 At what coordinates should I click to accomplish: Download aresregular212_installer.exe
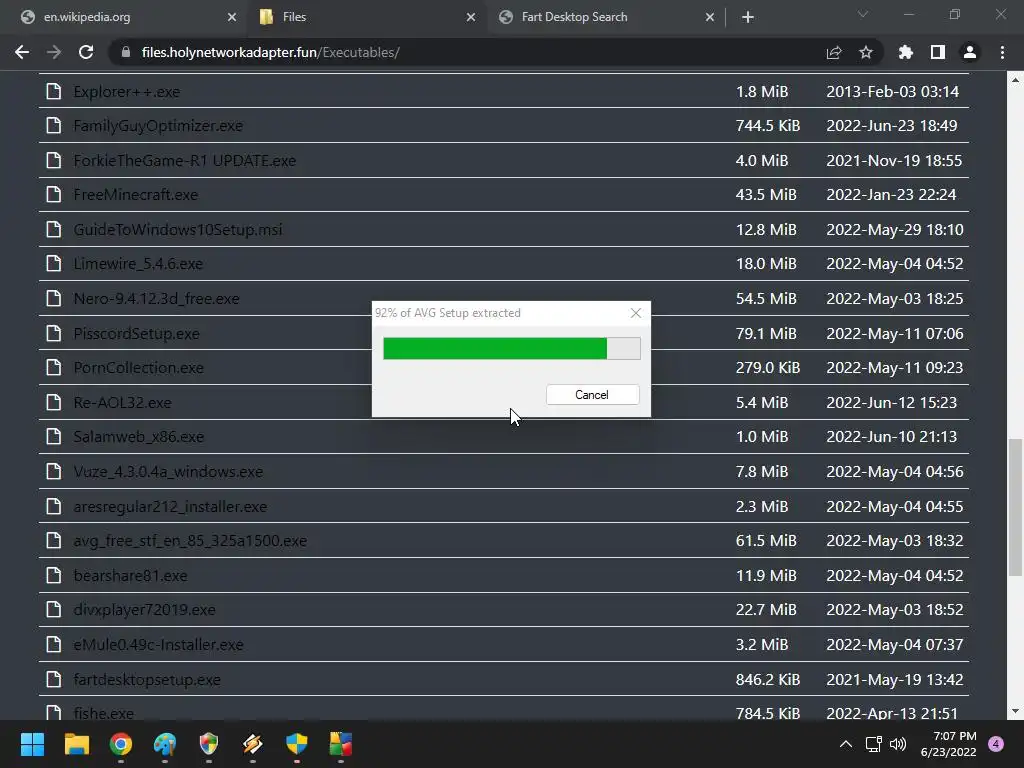pyautogui.click(x=170, y=506)
